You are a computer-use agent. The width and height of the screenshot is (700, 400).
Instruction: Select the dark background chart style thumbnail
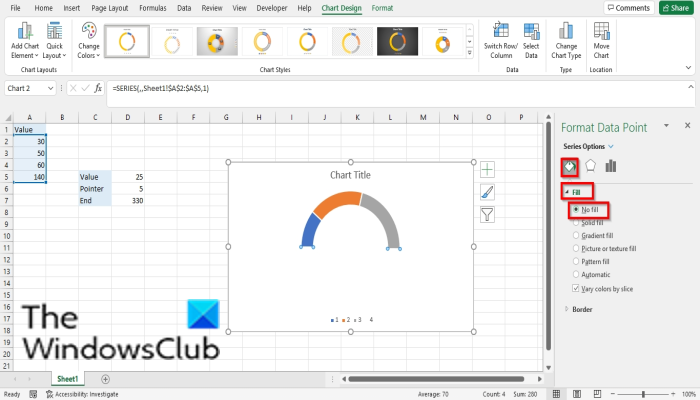point(397,41)
